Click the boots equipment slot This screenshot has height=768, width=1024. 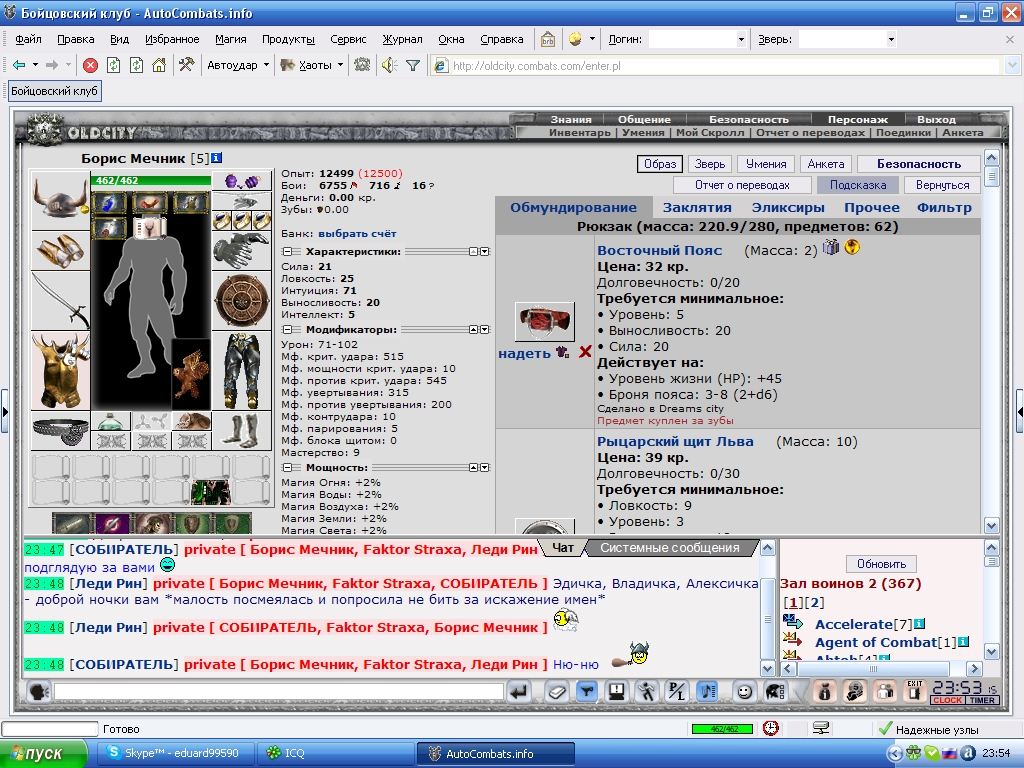(x=242, y=430)
